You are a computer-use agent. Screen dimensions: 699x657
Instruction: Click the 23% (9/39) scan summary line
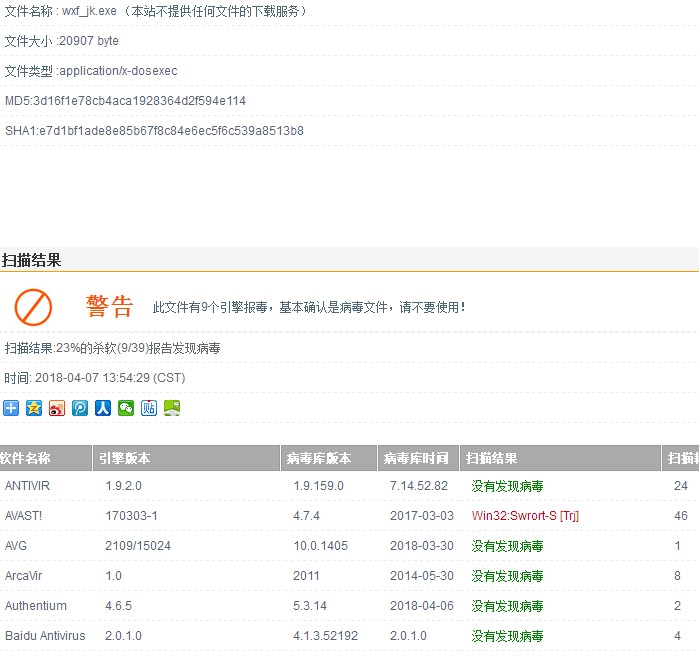click(x=112, y=348)
